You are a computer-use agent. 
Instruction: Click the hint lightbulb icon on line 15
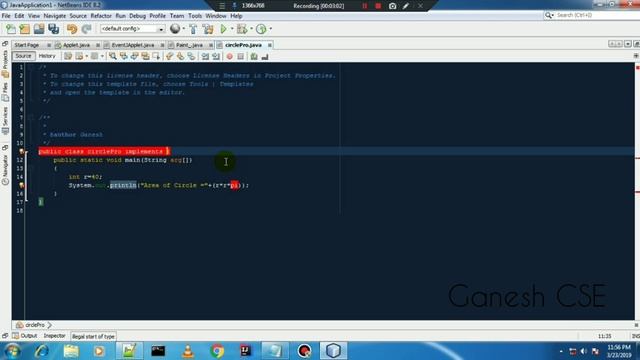point(22,185)
